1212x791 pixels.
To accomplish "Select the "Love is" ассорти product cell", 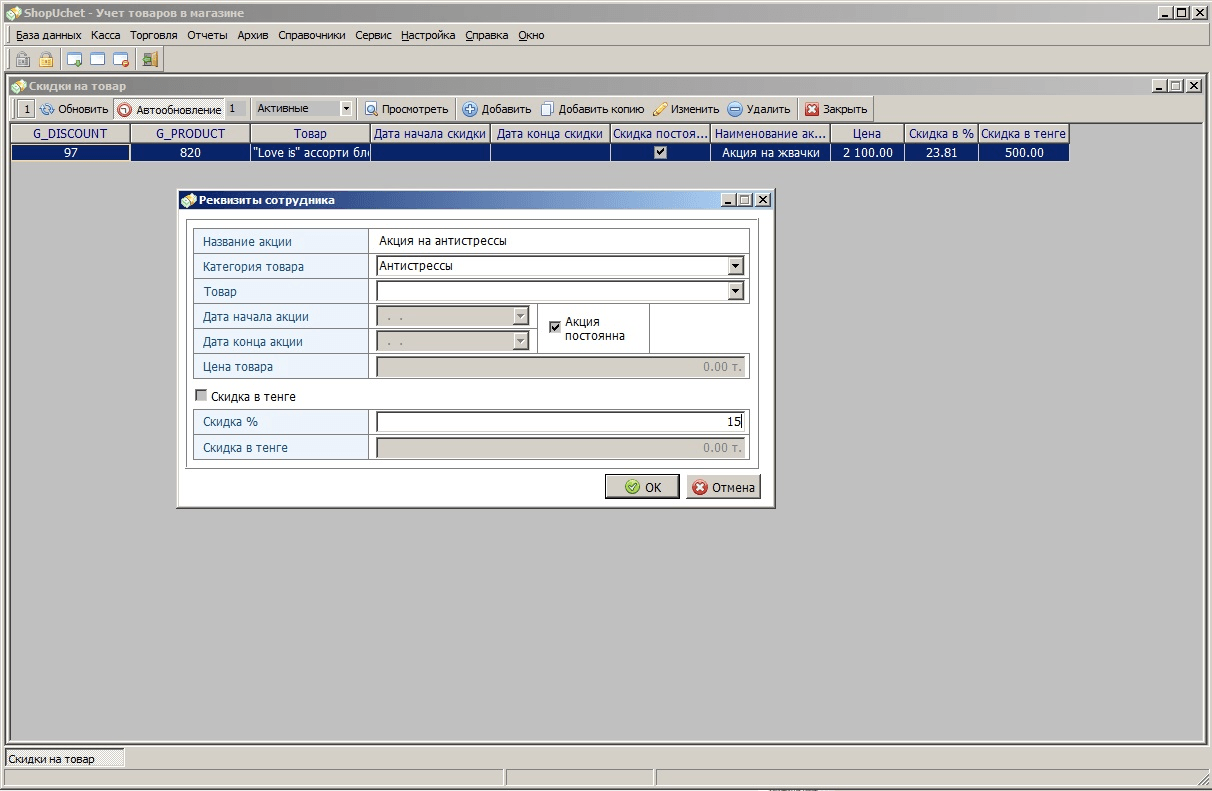I will click(310, 153).
